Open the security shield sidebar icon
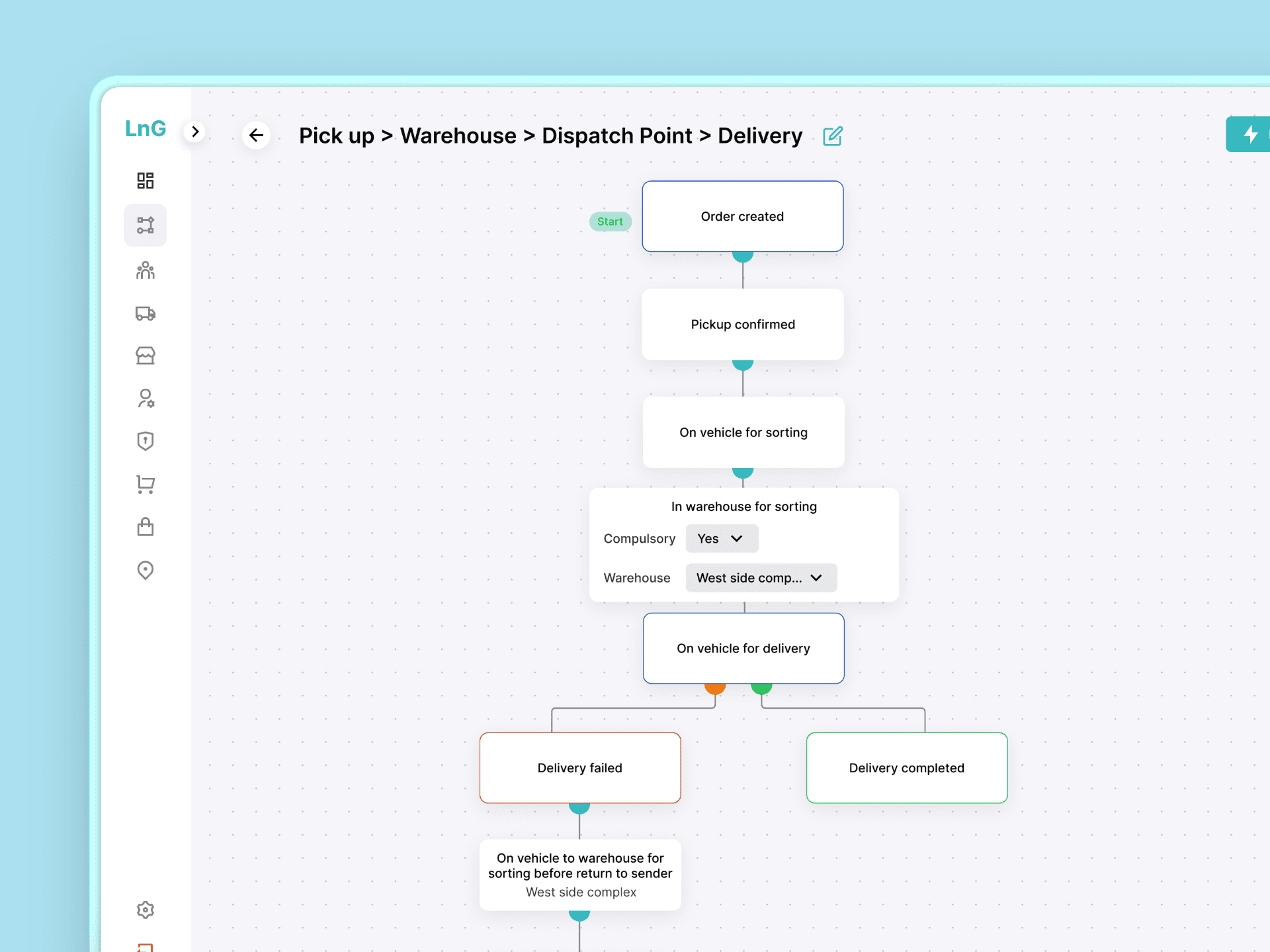1270x952 pixels. (x=145, y=441)
